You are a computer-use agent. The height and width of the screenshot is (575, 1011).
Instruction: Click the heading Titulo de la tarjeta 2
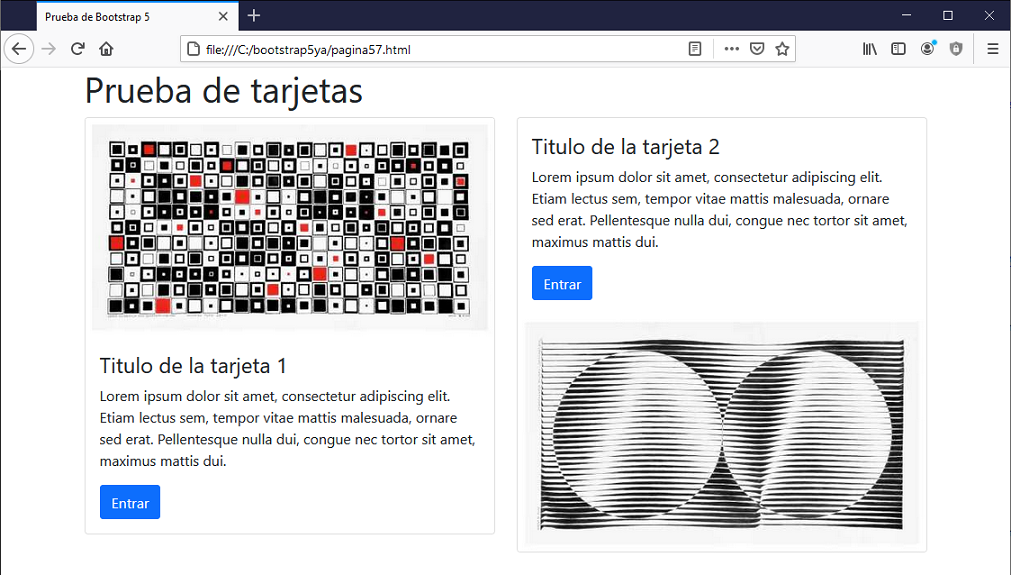coord(625,147)
